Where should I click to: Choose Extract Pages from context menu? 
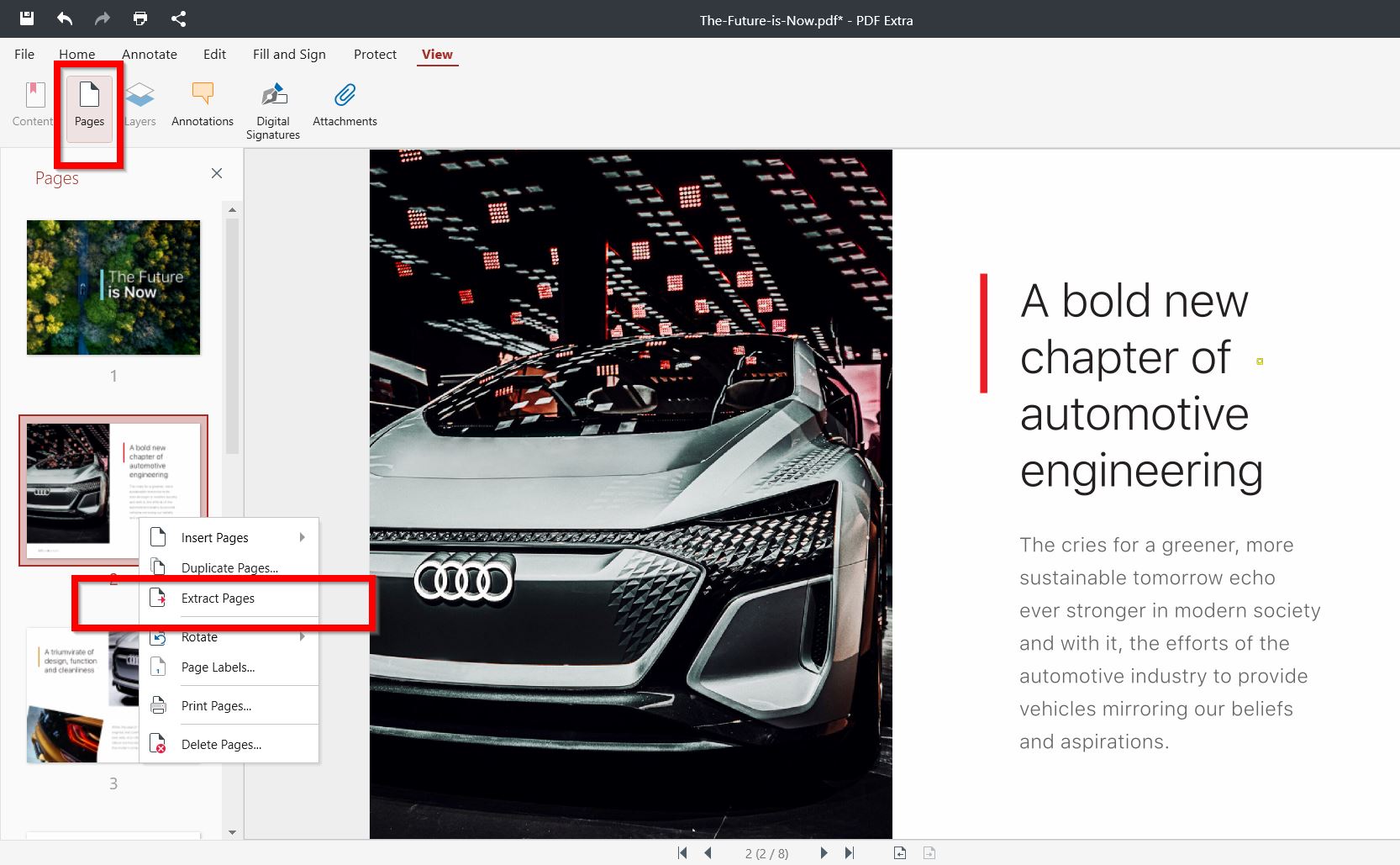click(x=229, y=598)
